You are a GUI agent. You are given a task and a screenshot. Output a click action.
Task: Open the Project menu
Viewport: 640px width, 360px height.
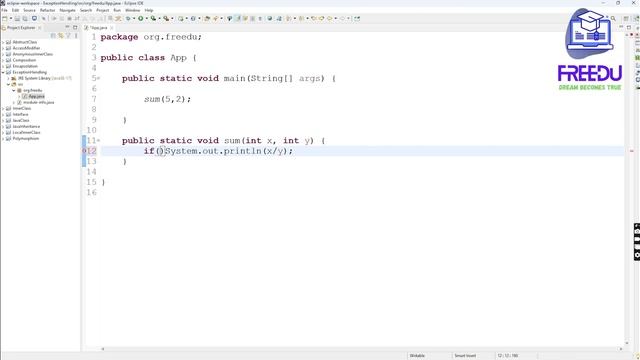102,10
